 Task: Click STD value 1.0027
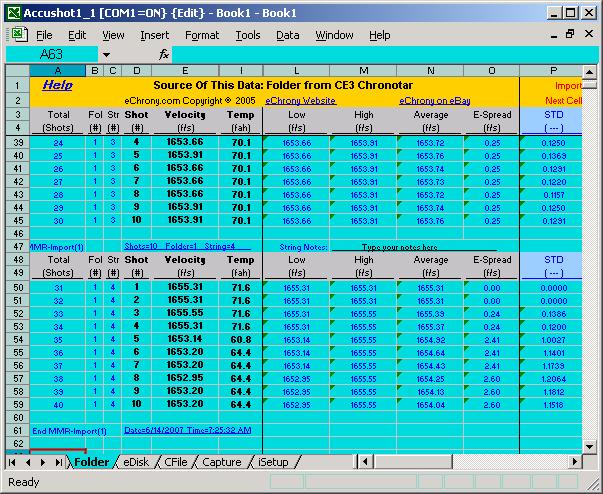click(553, 340)
